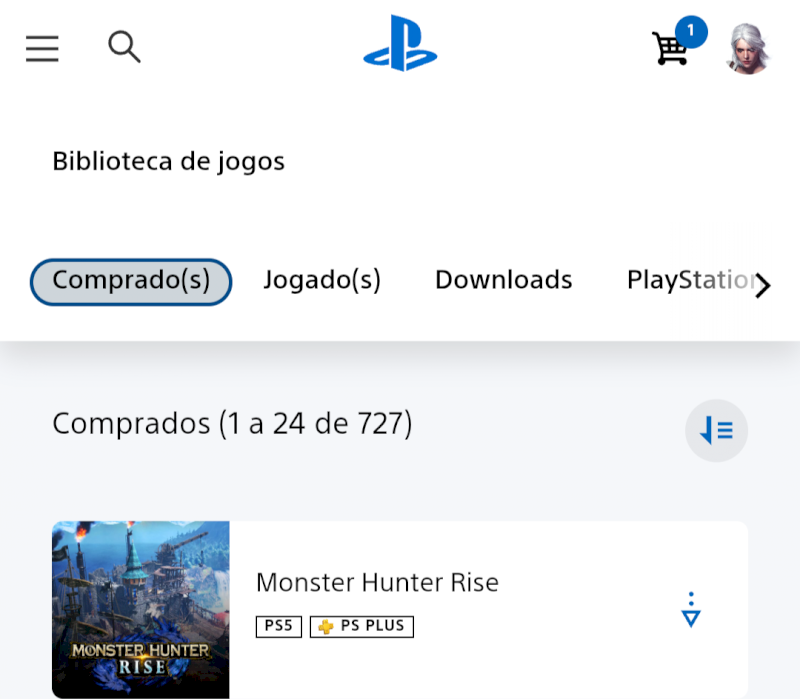Open the shopping cart

pyautogui.click(x=670, y=49)
